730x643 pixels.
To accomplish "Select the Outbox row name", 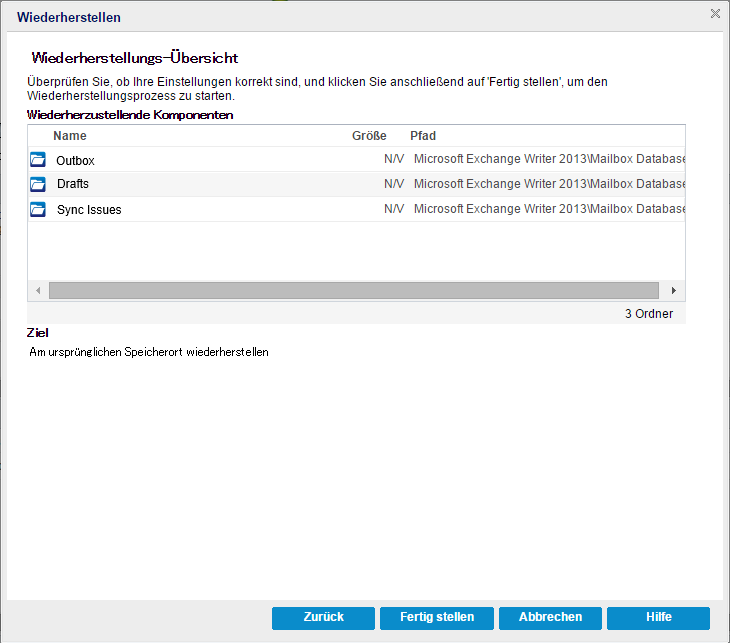I will (75, 161).
